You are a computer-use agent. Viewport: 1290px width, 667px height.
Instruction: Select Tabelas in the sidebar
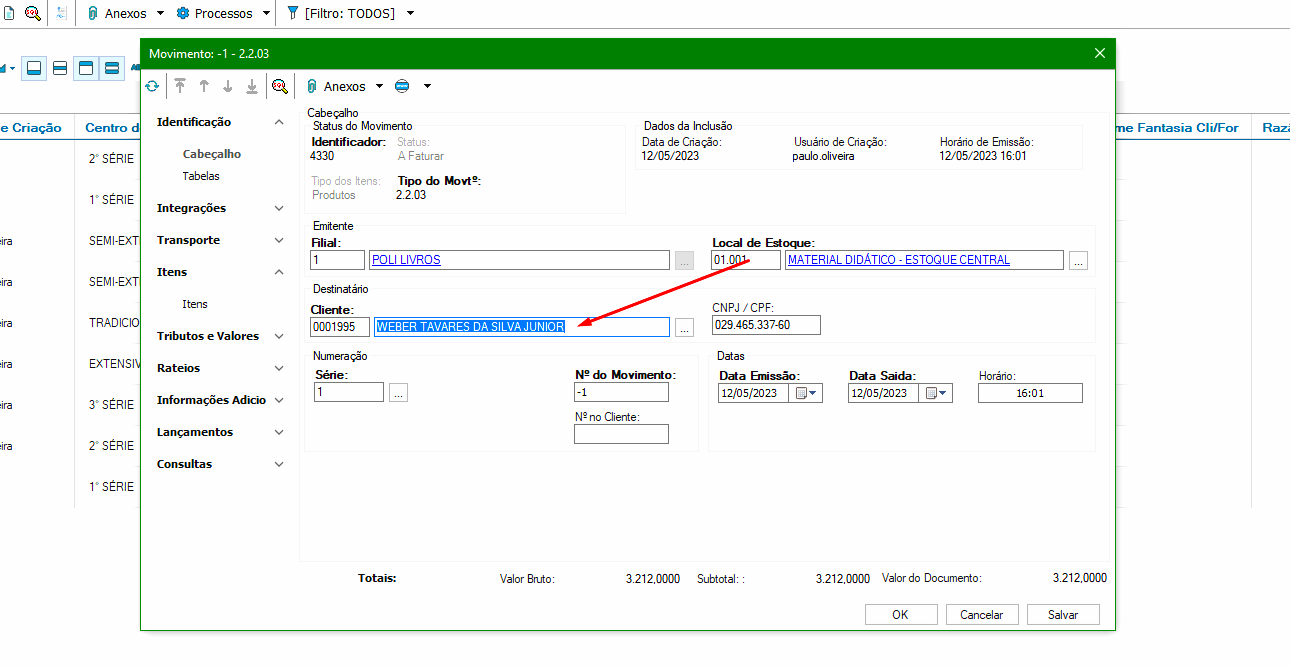coord(201,176)
